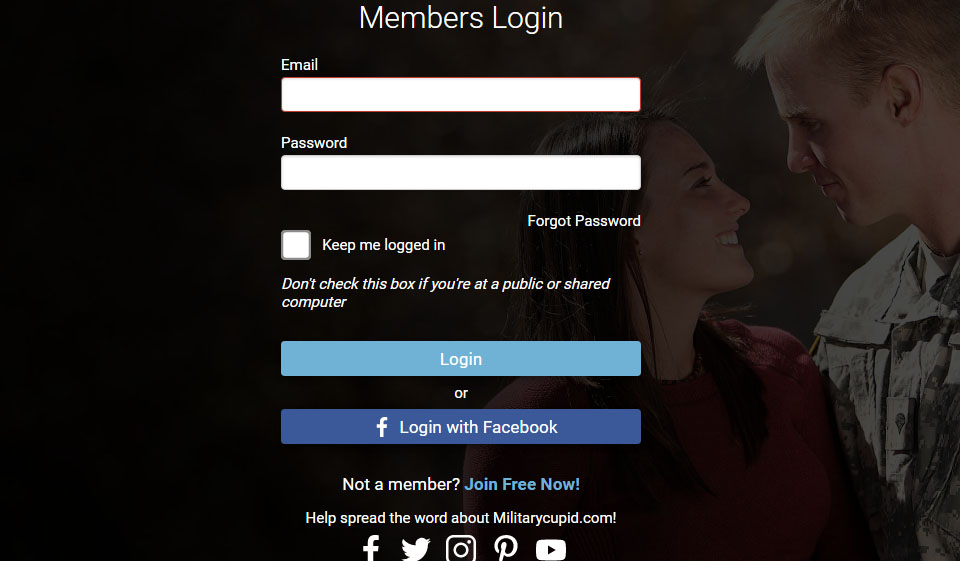960x561 pixels.
Task: Focus the Password input field
Action: [460, 172]
